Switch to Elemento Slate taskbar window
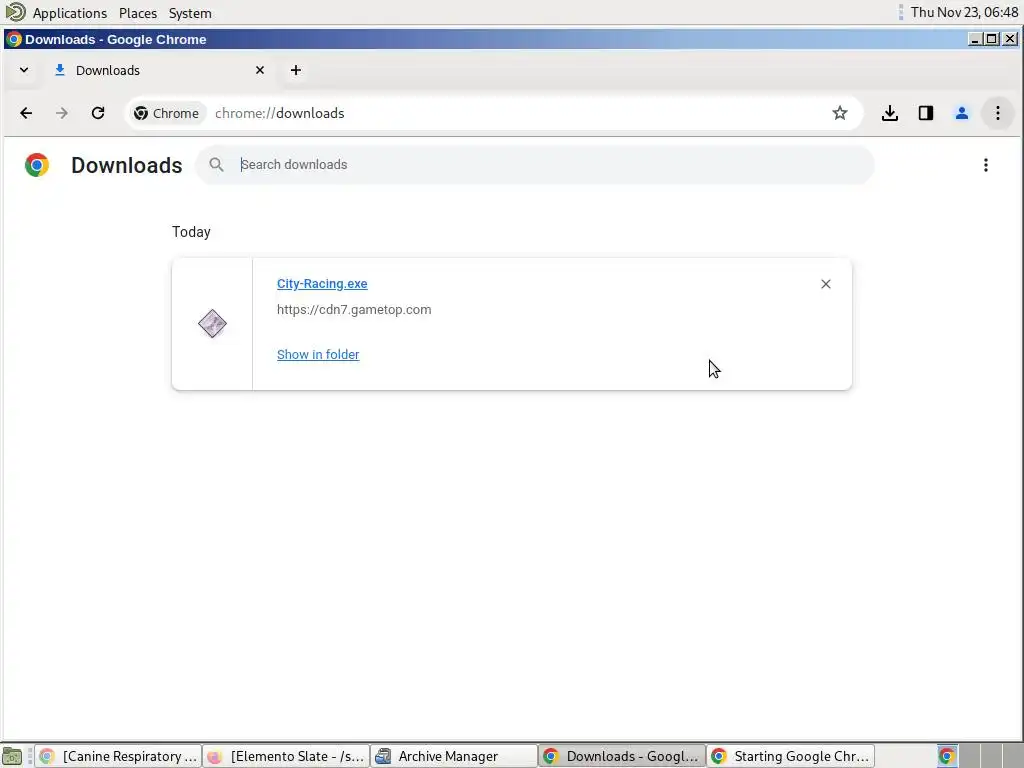Viewport: 1024px width, 768px height. point(286,756)
